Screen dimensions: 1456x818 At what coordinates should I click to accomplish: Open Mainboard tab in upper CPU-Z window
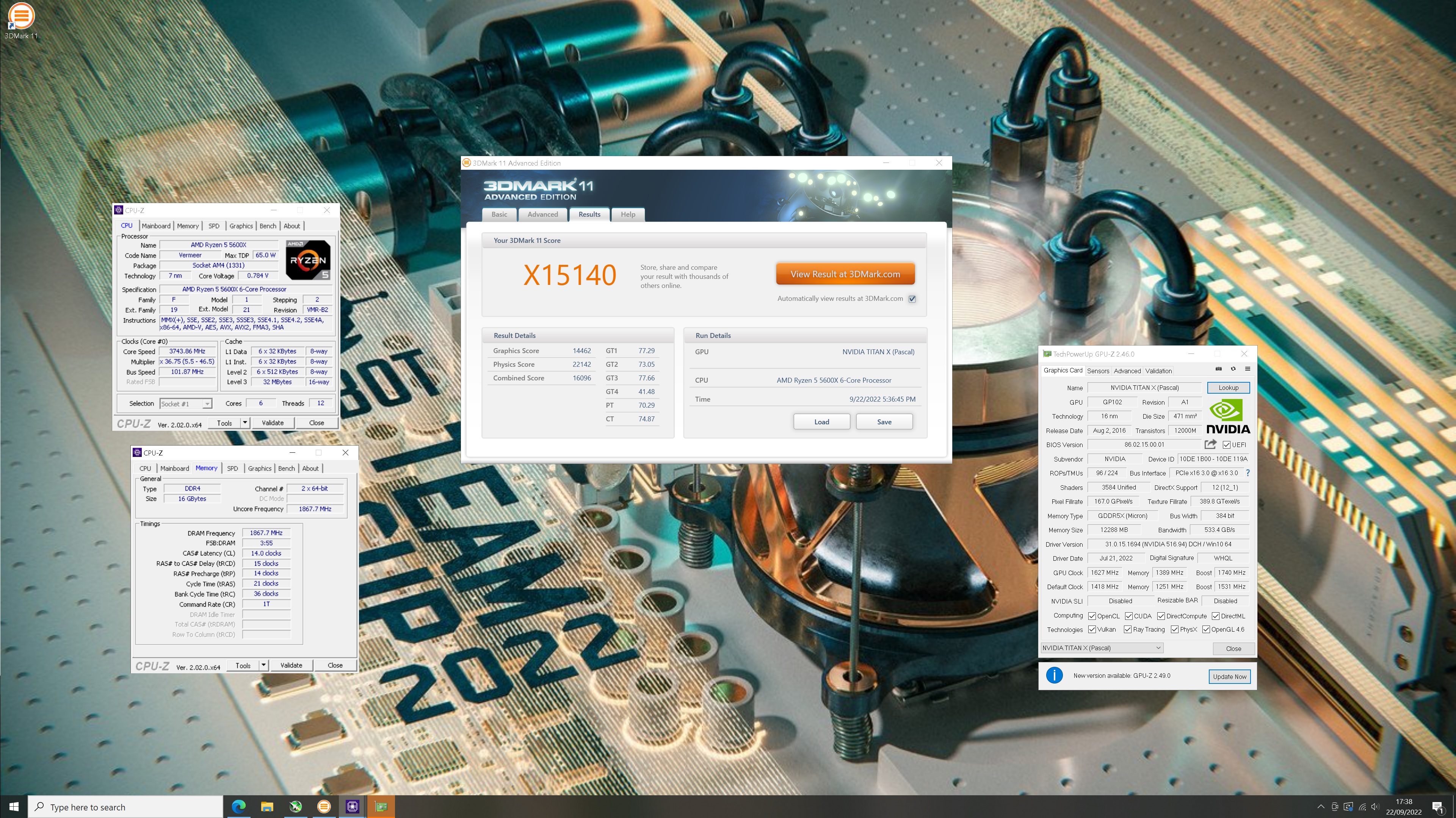tap(156, 225)
